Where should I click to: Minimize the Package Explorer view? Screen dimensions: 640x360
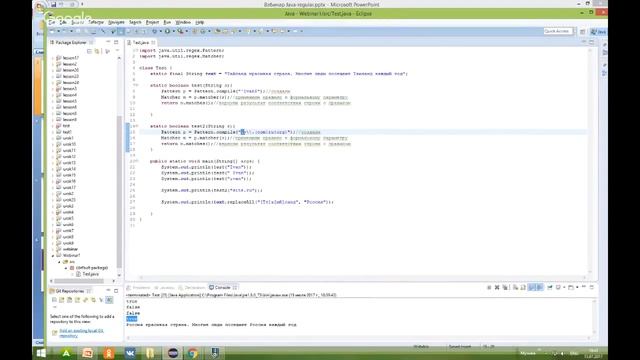(x=108, y=42)
